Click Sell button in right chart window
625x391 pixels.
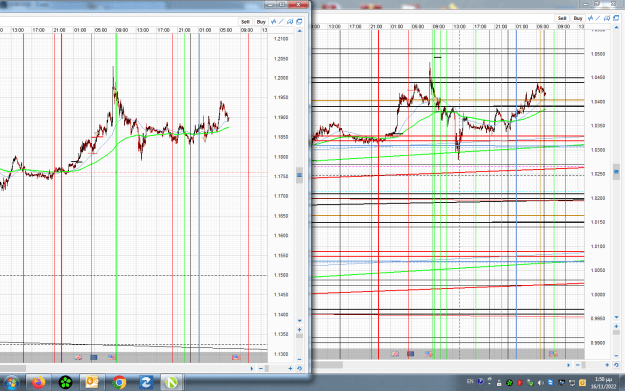coord(562,18)
